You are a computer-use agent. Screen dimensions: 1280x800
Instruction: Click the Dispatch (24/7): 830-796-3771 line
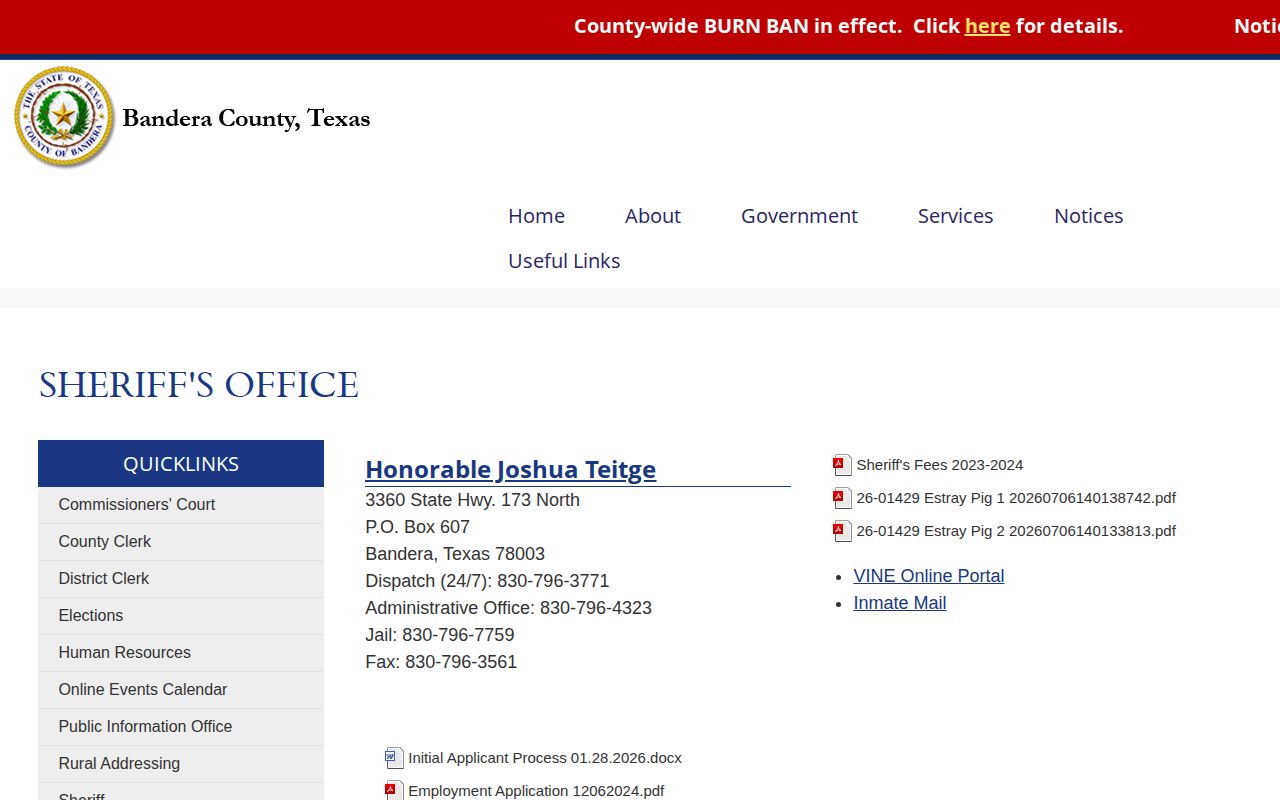pyautogui.click(x=487, y=581)
